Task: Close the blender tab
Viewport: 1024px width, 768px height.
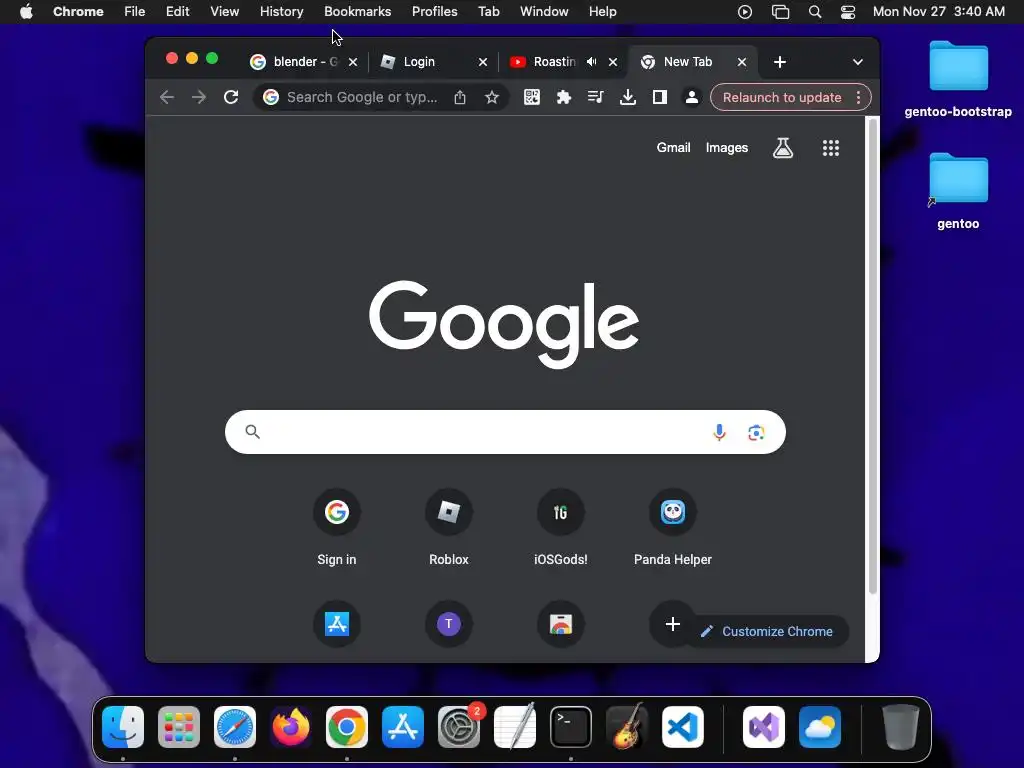Action: 353,62
